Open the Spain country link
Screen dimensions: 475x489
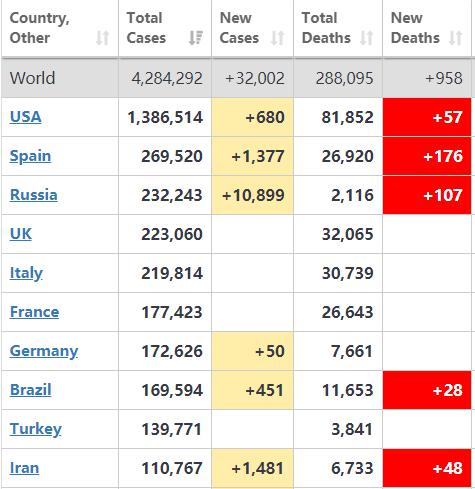click(x=30, y=156)
